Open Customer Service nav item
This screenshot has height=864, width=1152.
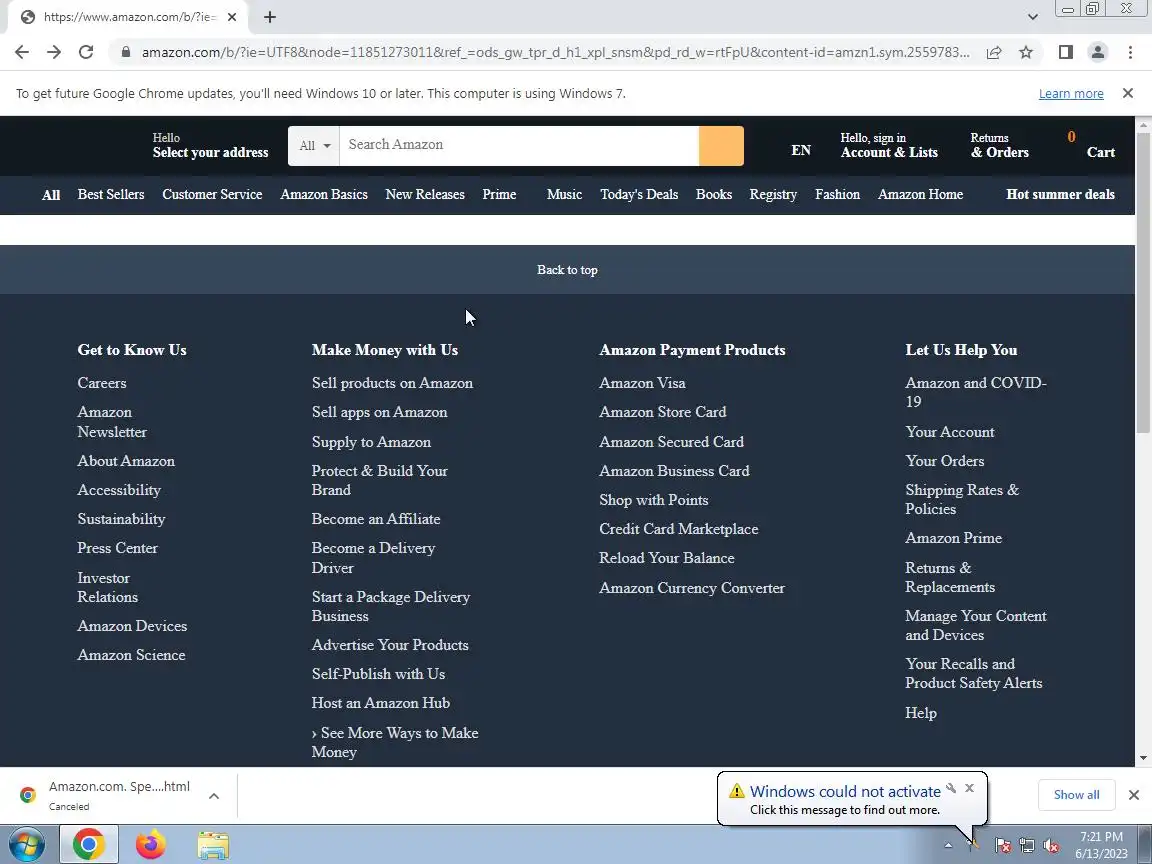212,194
